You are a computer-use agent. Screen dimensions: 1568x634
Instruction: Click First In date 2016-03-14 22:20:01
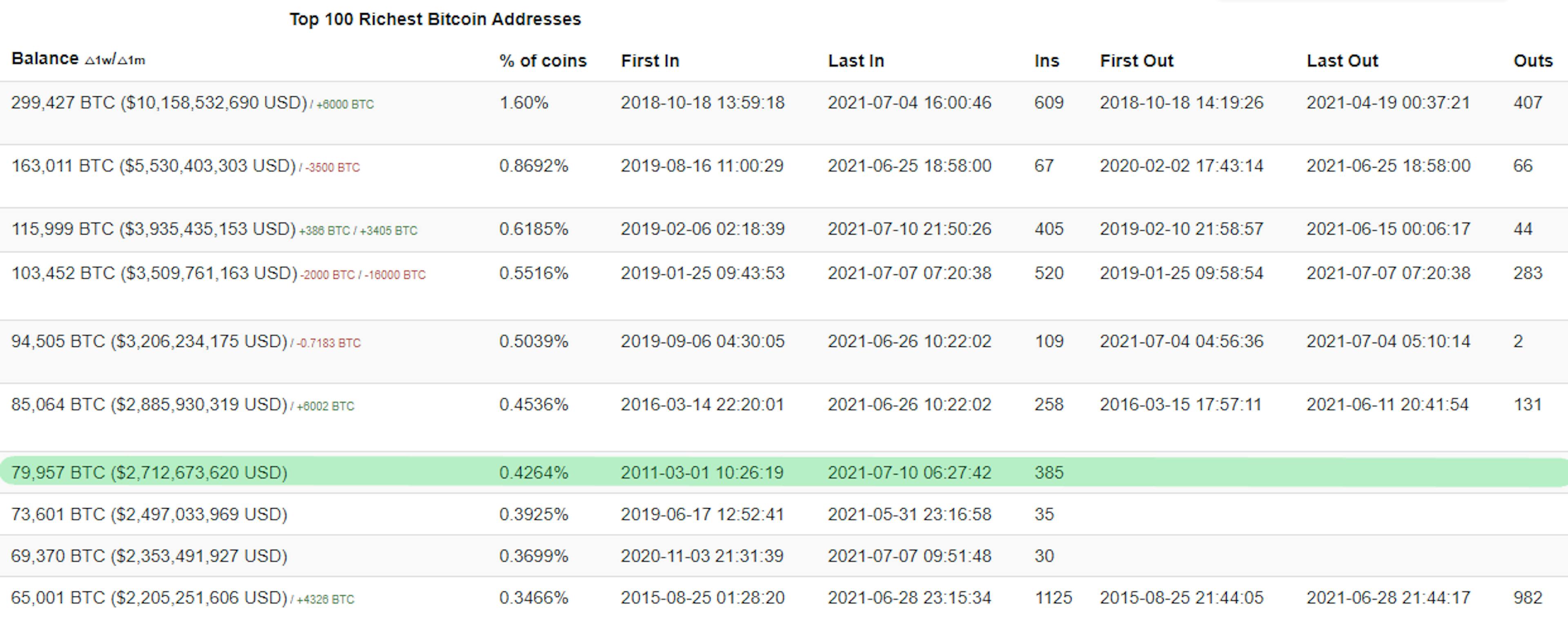702,404
